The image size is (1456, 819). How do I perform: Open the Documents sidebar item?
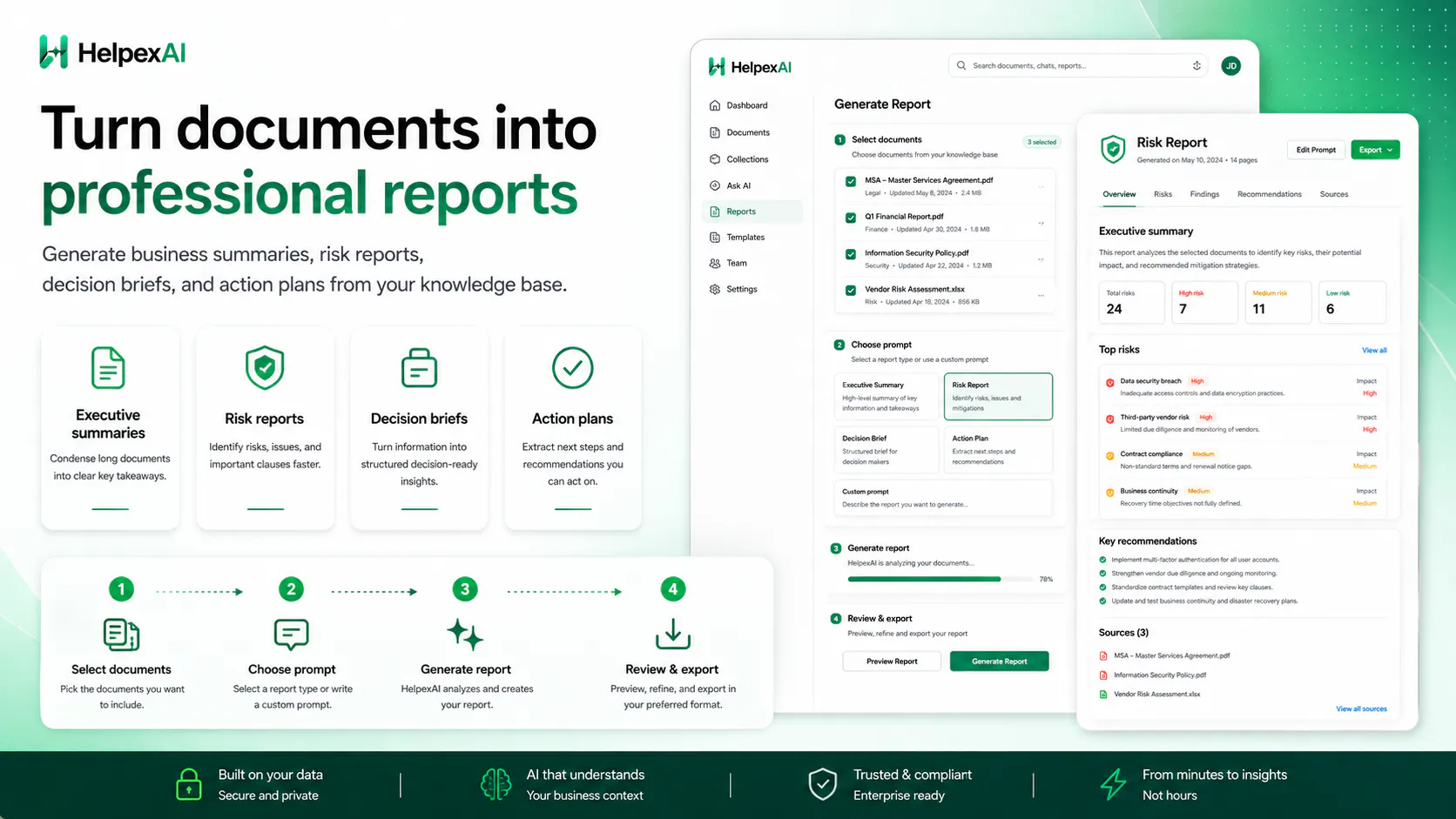(740, 132)
